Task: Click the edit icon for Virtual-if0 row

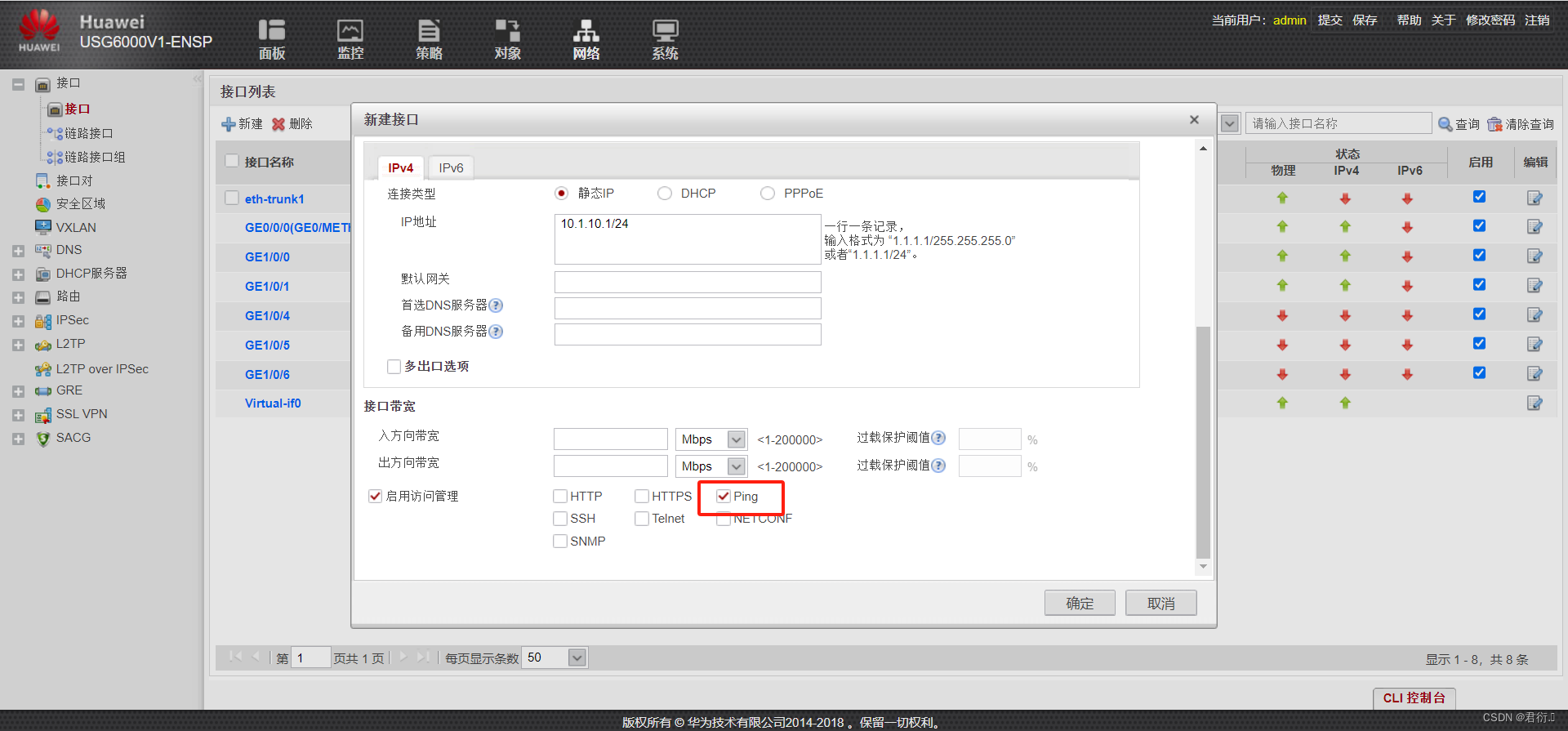Action: pos(1535,403)
